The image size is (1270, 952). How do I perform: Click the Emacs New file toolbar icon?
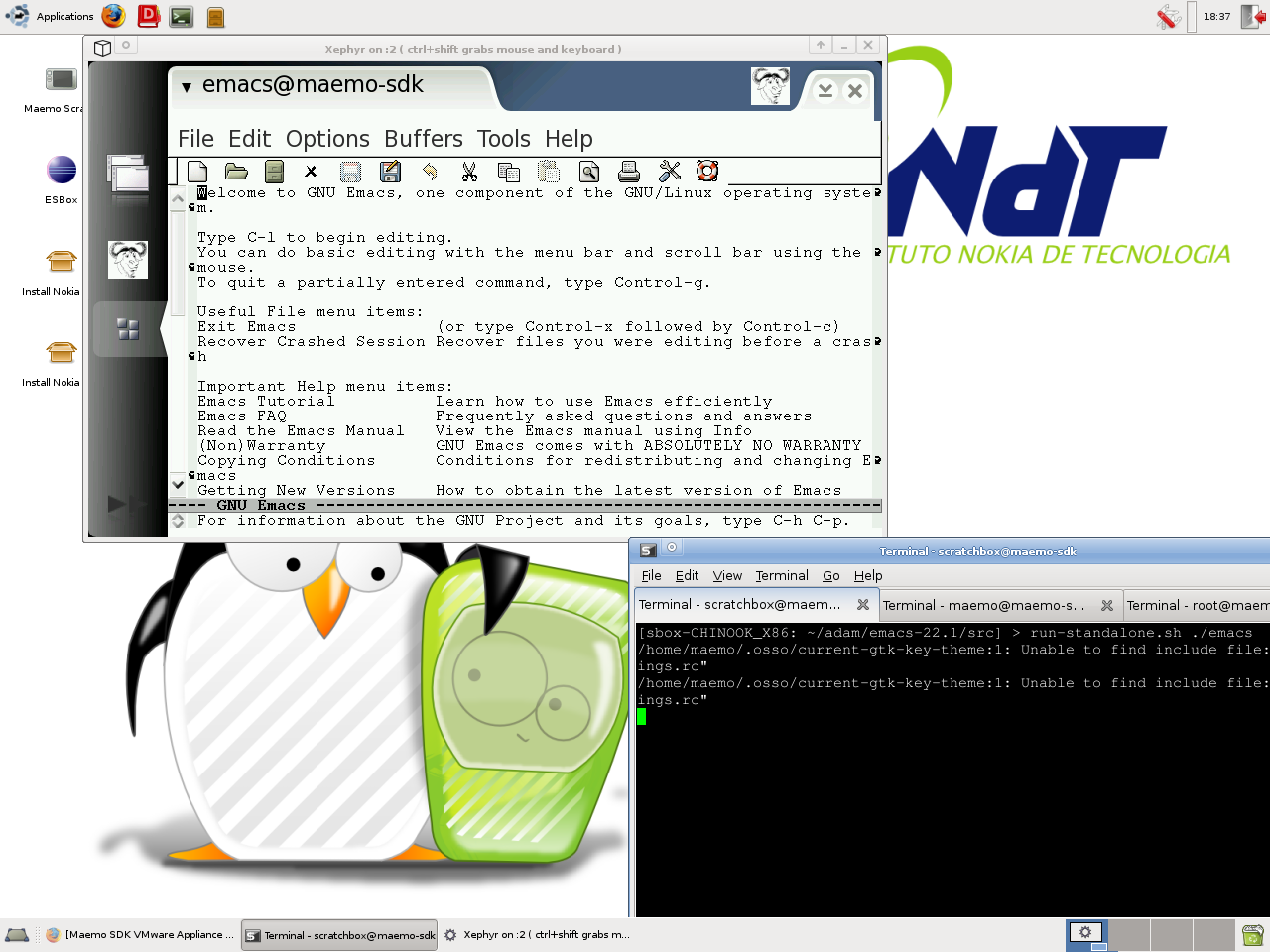click(x=197, y=172)
